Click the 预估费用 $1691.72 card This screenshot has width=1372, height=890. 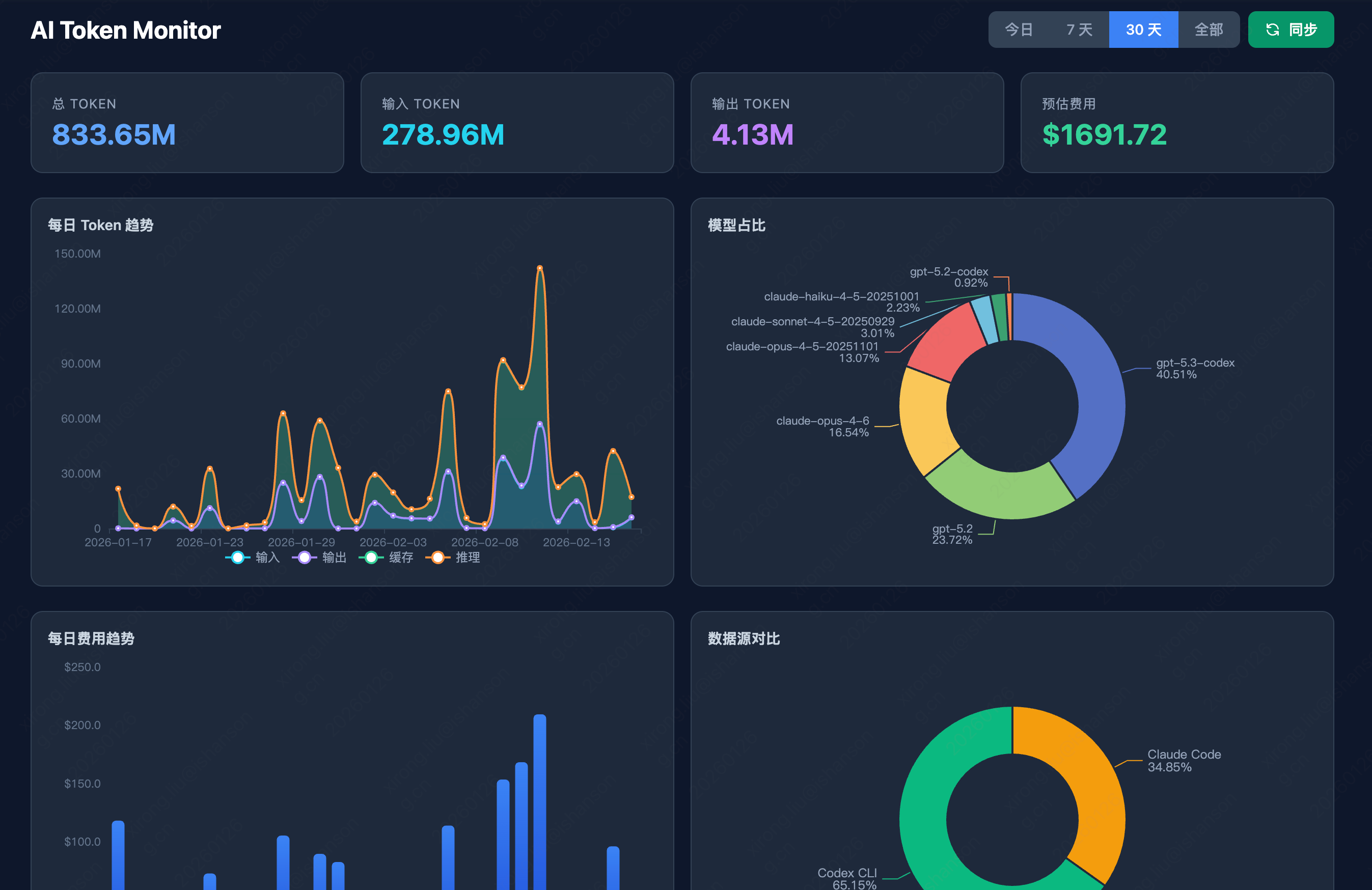(1176, 123)
